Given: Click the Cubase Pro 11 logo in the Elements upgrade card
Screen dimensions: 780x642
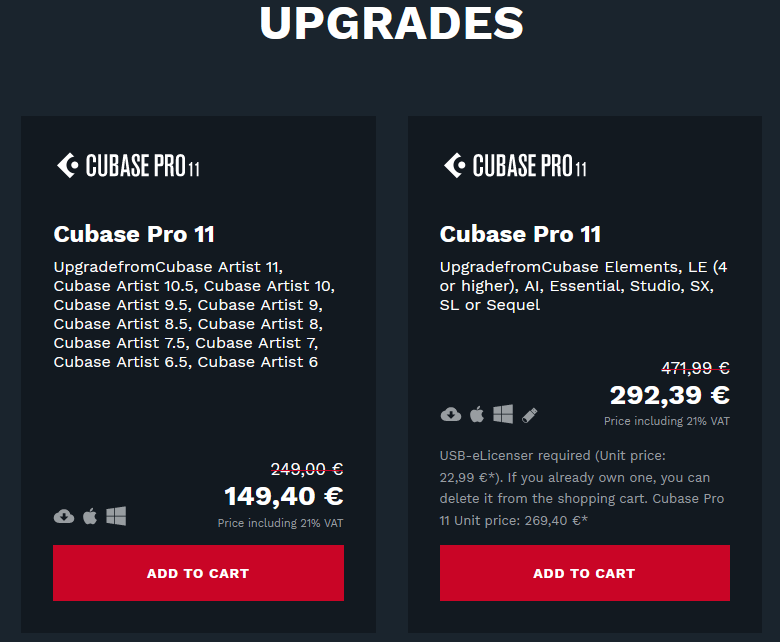Looking at the screenshot, I should click(x=514, y=166).
